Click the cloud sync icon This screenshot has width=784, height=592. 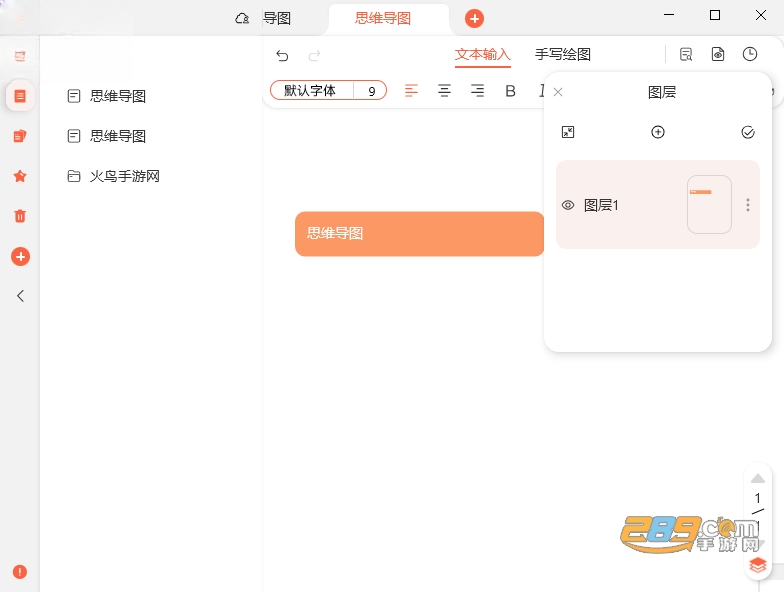[242, 19]
